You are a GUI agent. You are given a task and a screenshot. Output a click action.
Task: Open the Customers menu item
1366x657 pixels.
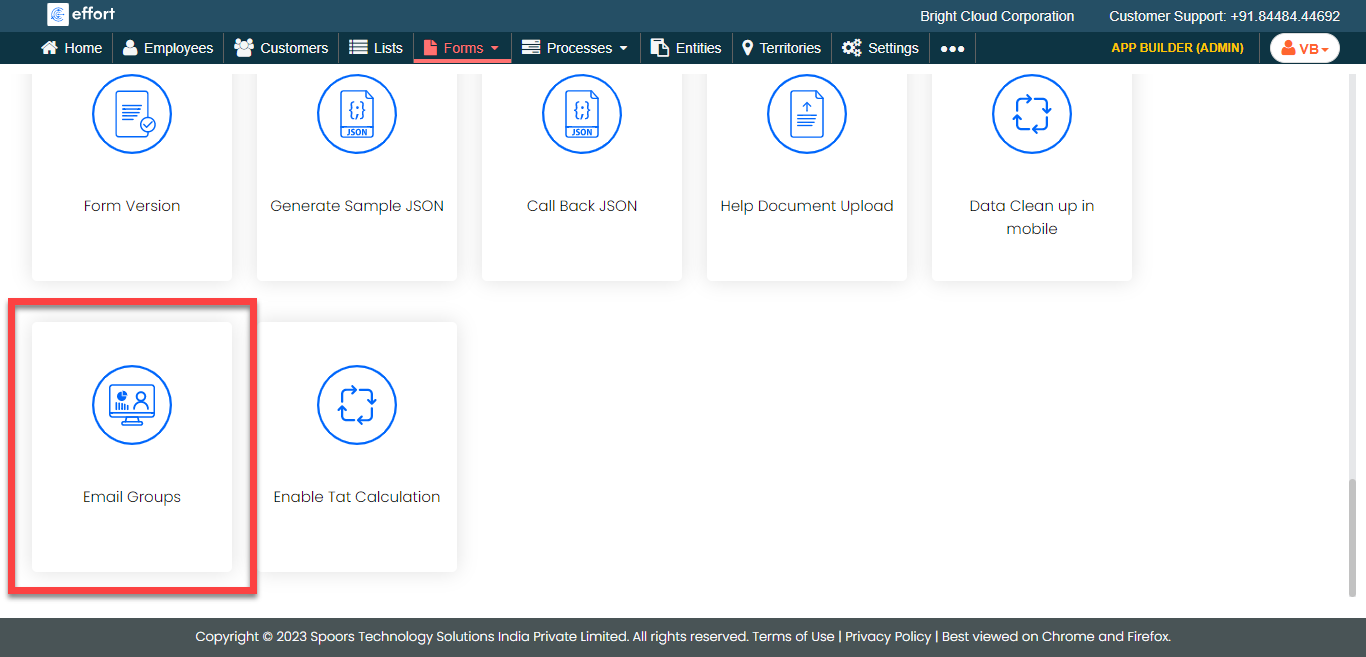coord(281,48)
